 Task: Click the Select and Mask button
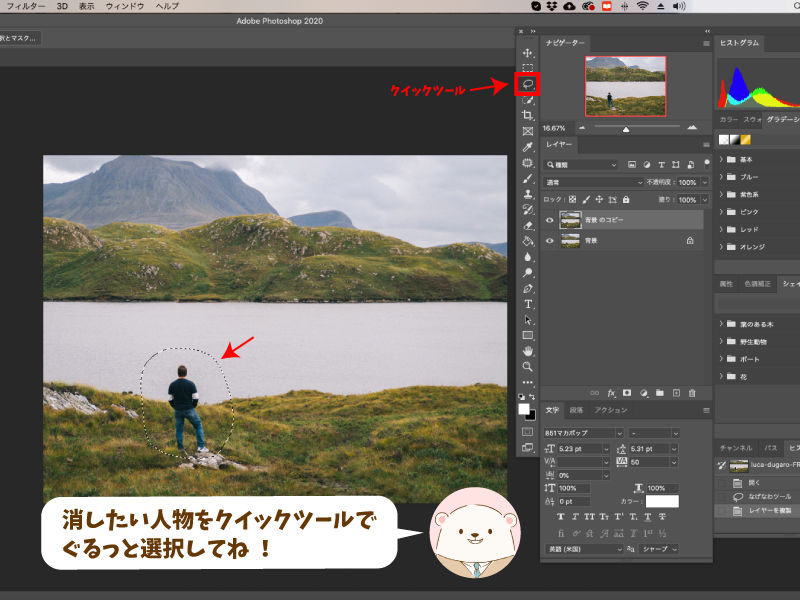click(x=19, y=38)
